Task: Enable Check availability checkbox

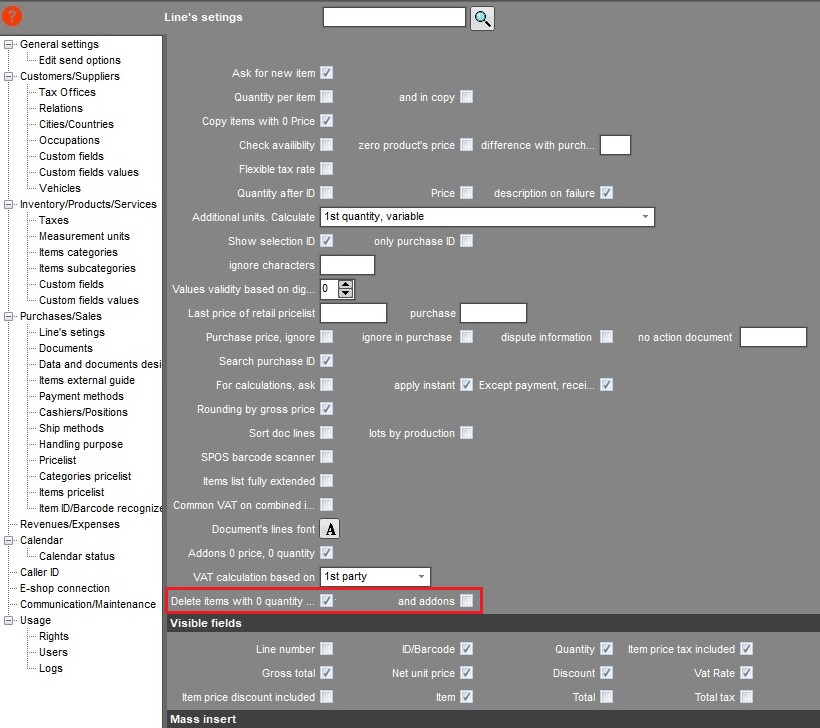Action: point(326,144)
